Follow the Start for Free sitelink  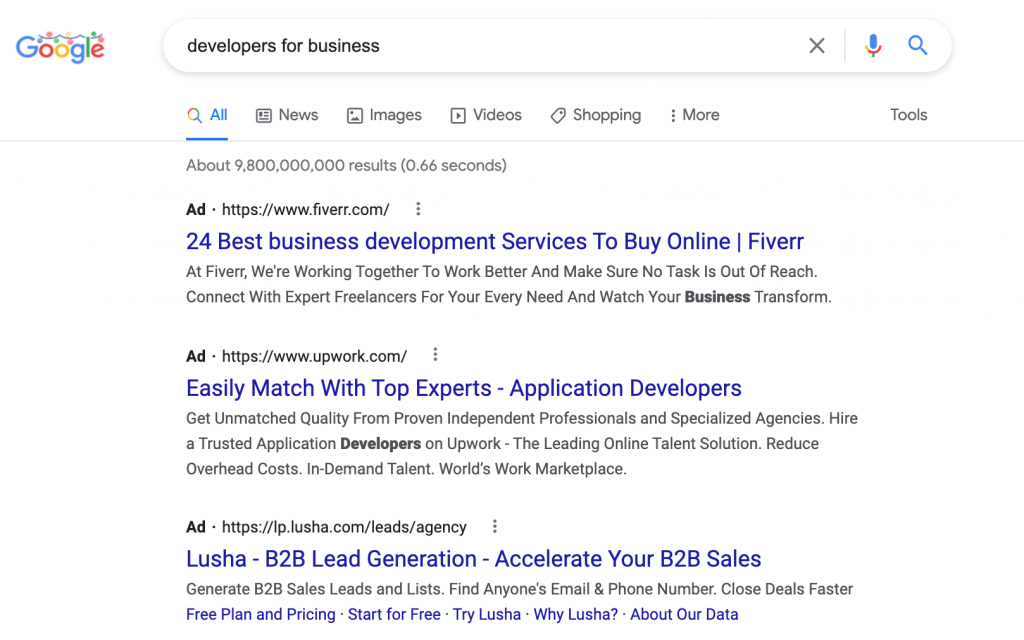coord(394,615)
